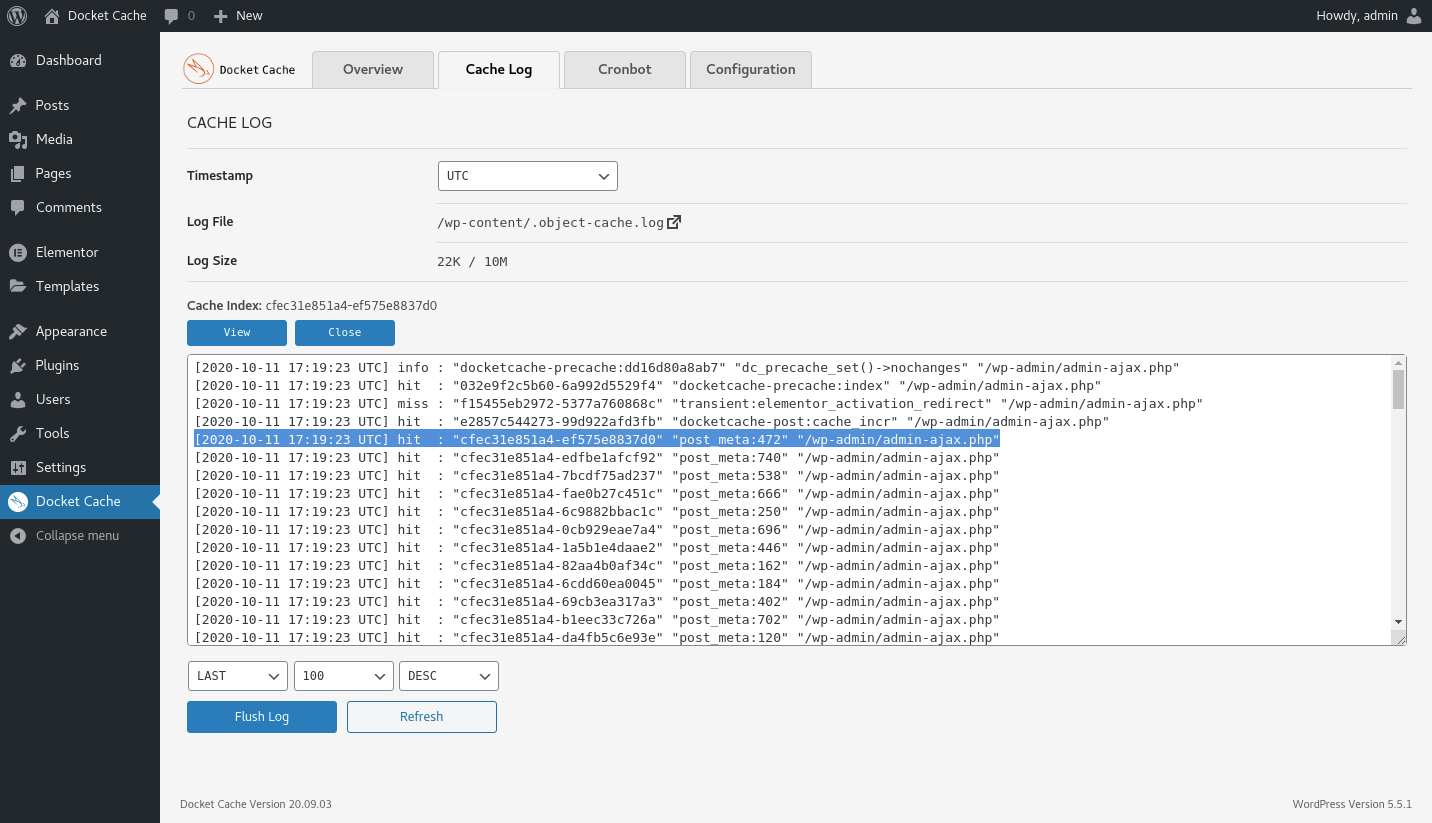The height and width of the screenshot is (823, 1432).
Task: Click the comment bubble in the admin bar
Action: tap(170, 15)
